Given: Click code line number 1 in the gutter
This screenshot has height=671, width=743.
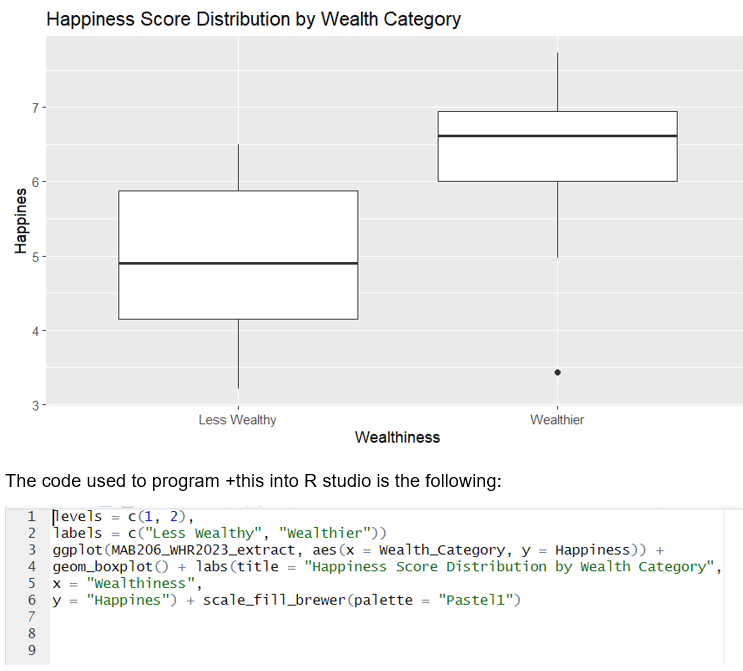Looking at the screenshot, I should (x=32, y=516).
